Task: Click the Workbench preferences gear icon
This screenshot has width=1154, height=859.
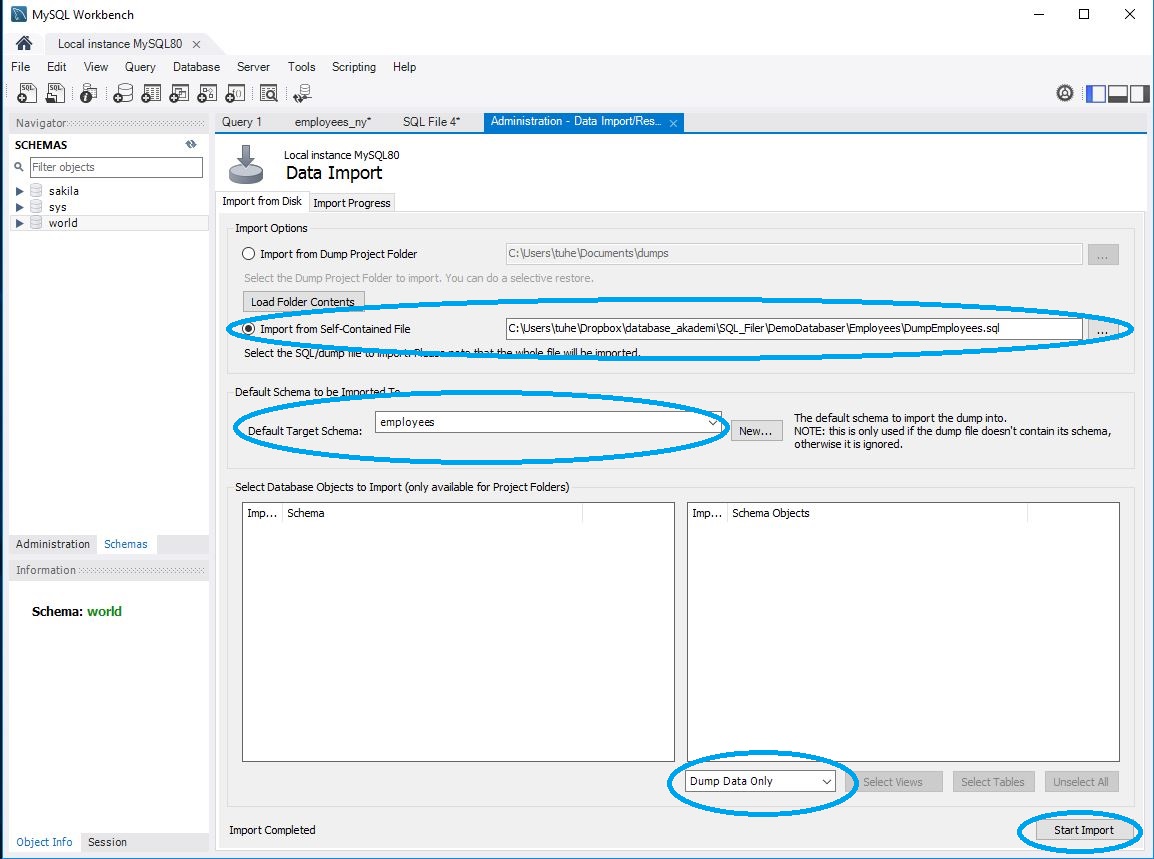Action: pos(1064,93)
